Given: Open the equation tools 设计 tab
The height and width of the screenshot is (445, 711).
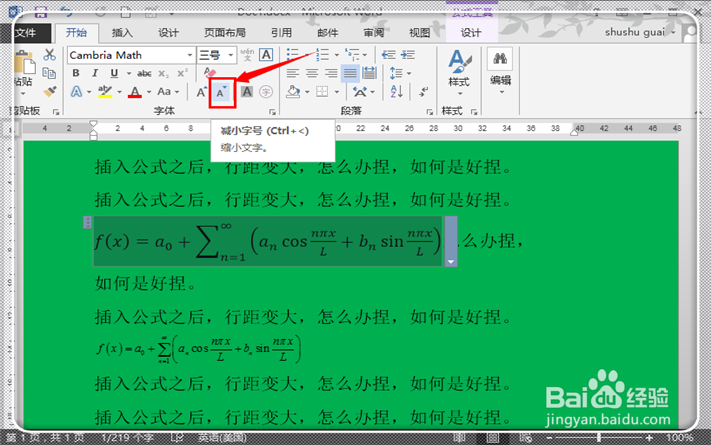Looking at the screenshot, I should coord(471,33).
